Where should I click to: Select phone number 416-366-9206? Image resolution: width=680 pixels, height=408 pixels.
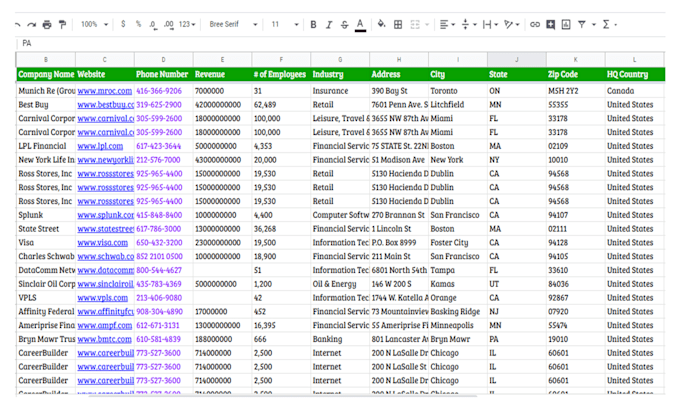163,91
